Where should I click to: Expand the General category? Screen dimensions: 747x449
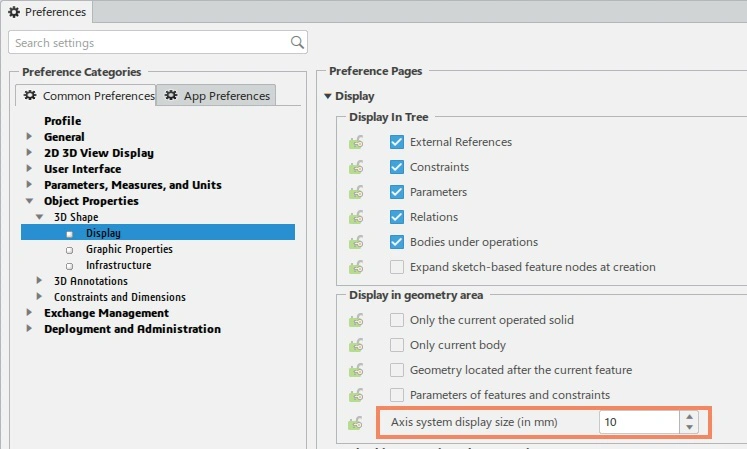tap(30, 137)
